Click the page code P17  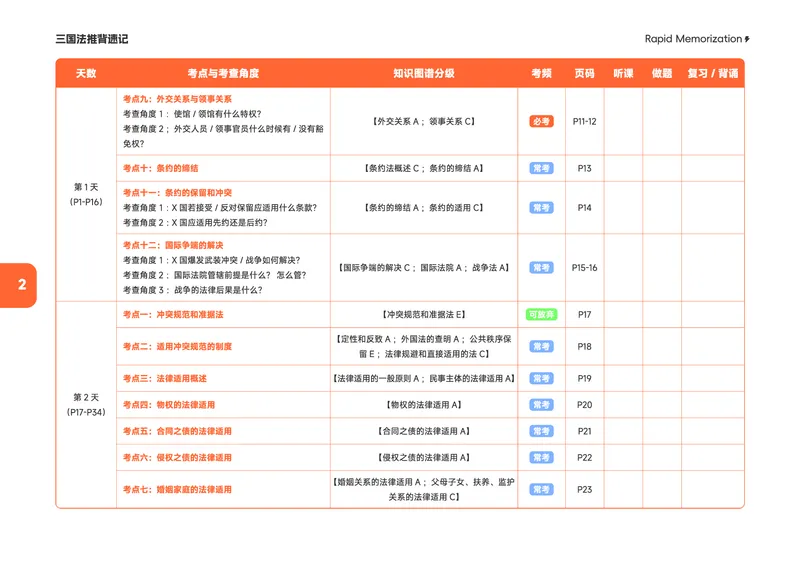(584, 315)
